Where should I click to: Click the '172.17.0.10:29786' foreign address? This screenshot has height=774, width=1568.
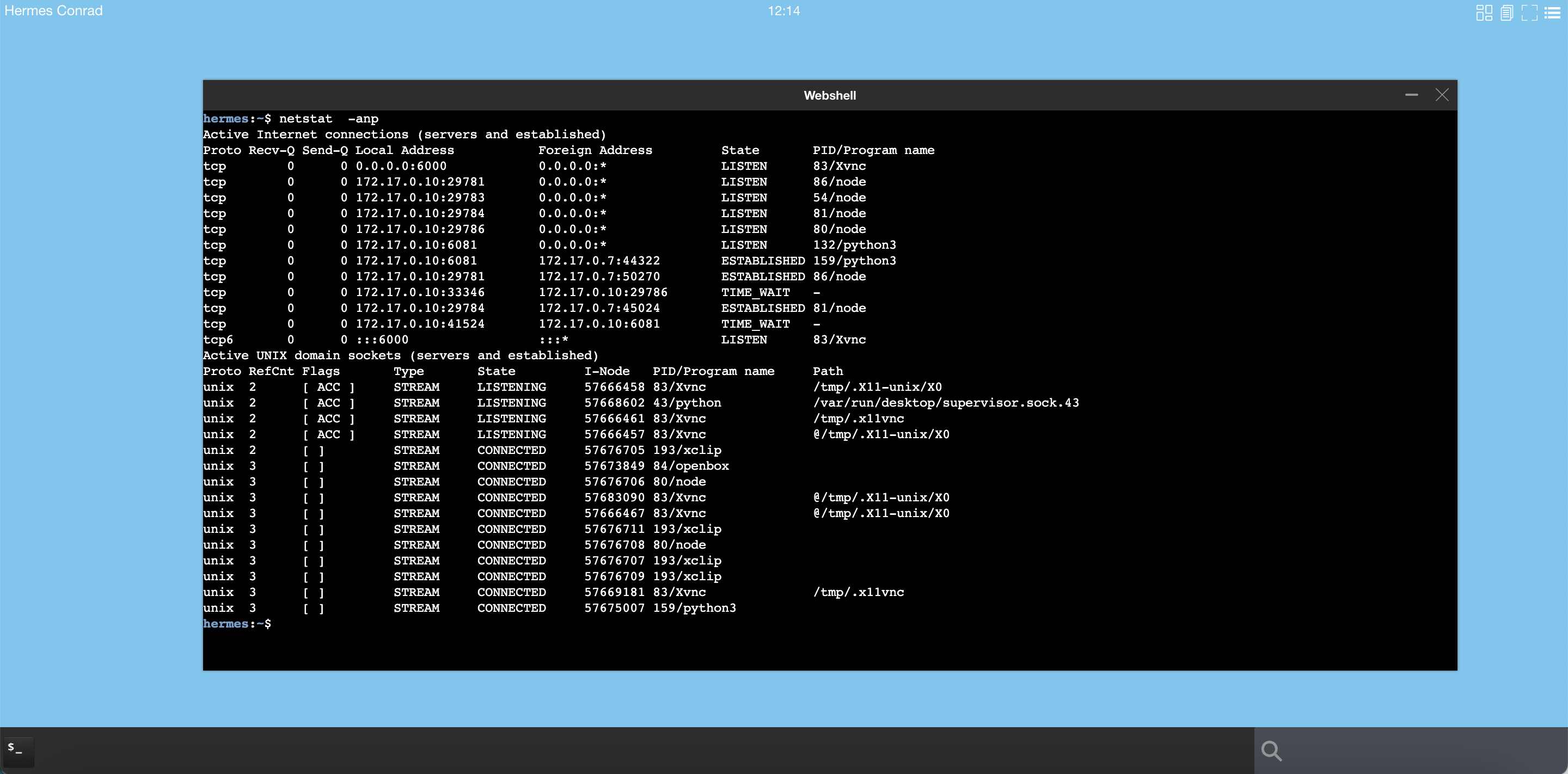point(603,293)
